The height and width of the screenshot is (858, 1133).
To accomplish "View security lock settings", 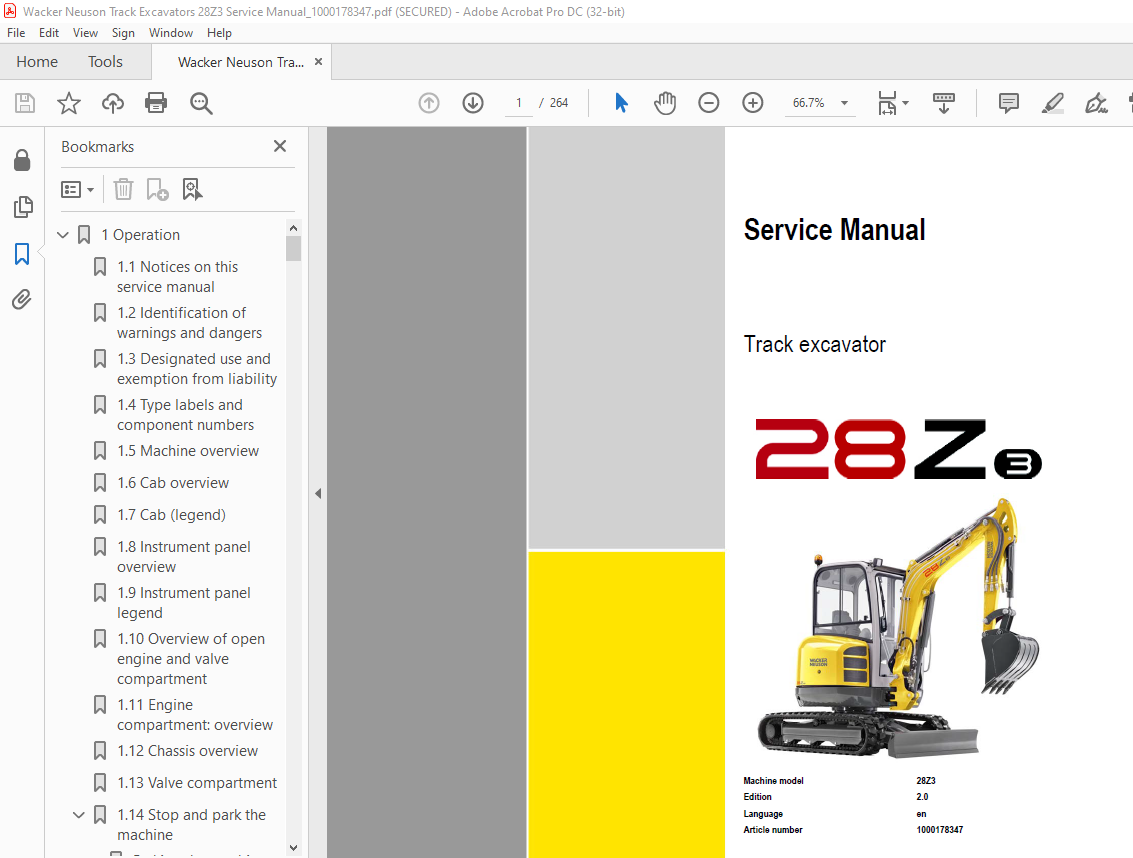I will point(22,160).
